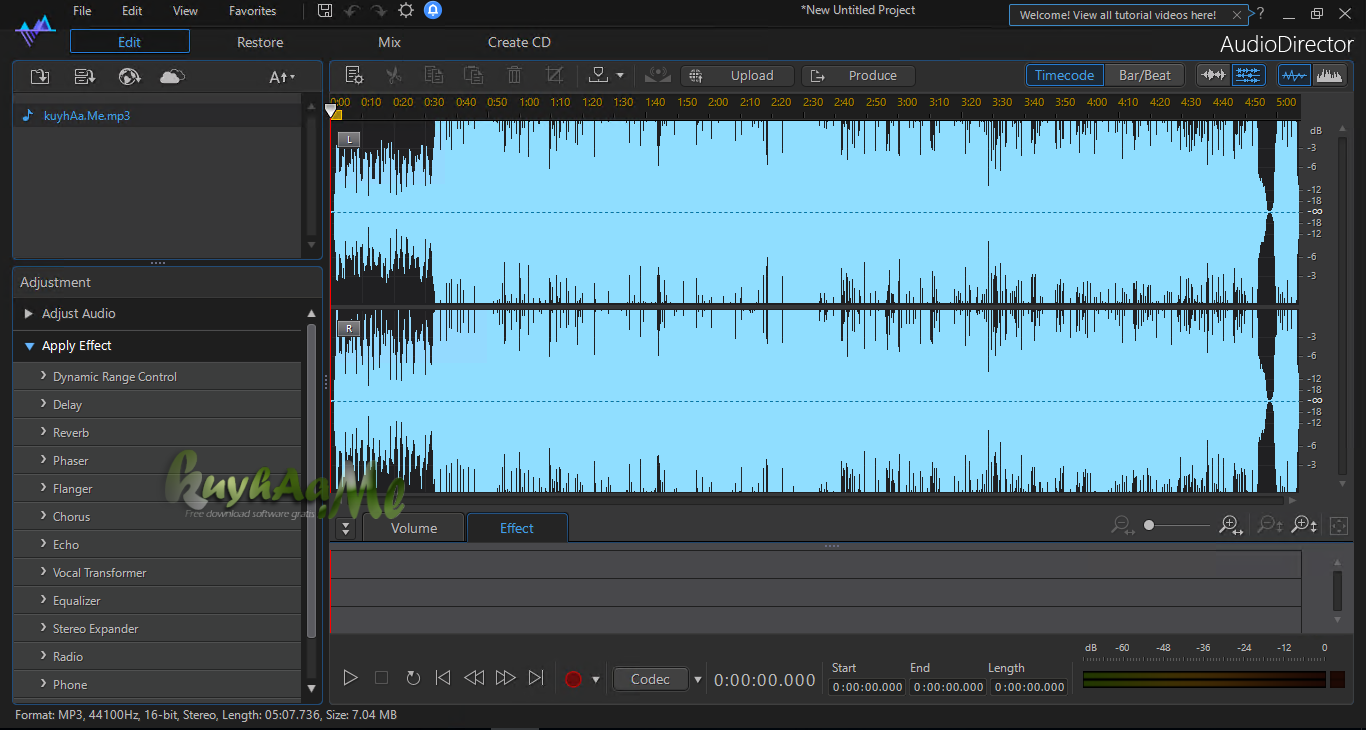Click the surround sound panner icon
1366x730 pixels.
657,75
